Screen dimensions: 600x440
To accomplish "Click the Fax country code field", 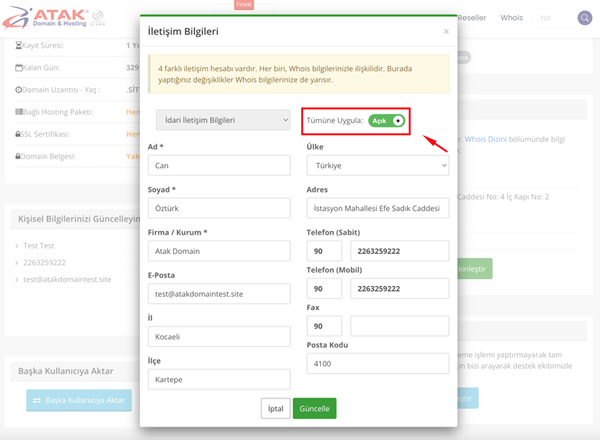I will 324,326.
